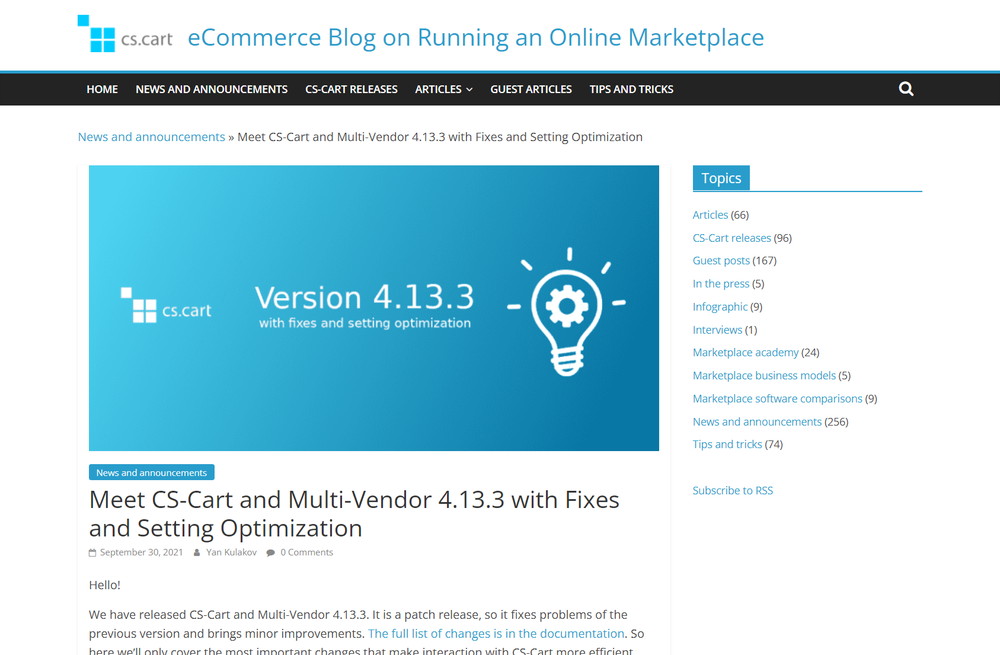Open the CS-CART RELEASES menu item
The image size is (1000, 655).
click(351, 89)
